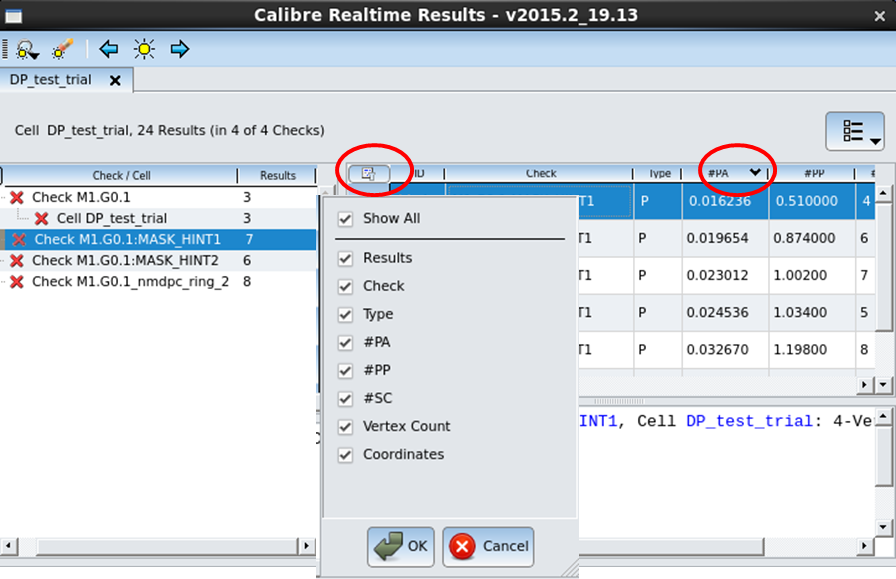Select Check M1.G0.1:MASK_HINT2 row
The width and height of the screenshot is (896, 579).
click(x=158, y=261)
